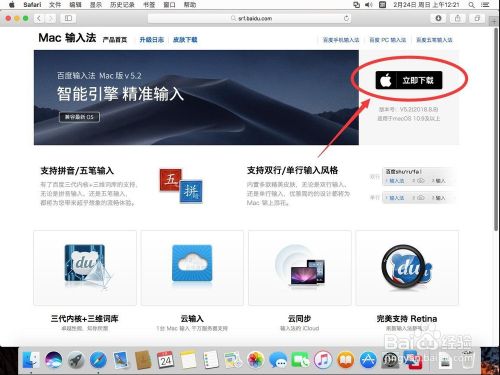Click the 云输入 cloud feature image
The image size is (500, 375).
click(x=192, y=268)
